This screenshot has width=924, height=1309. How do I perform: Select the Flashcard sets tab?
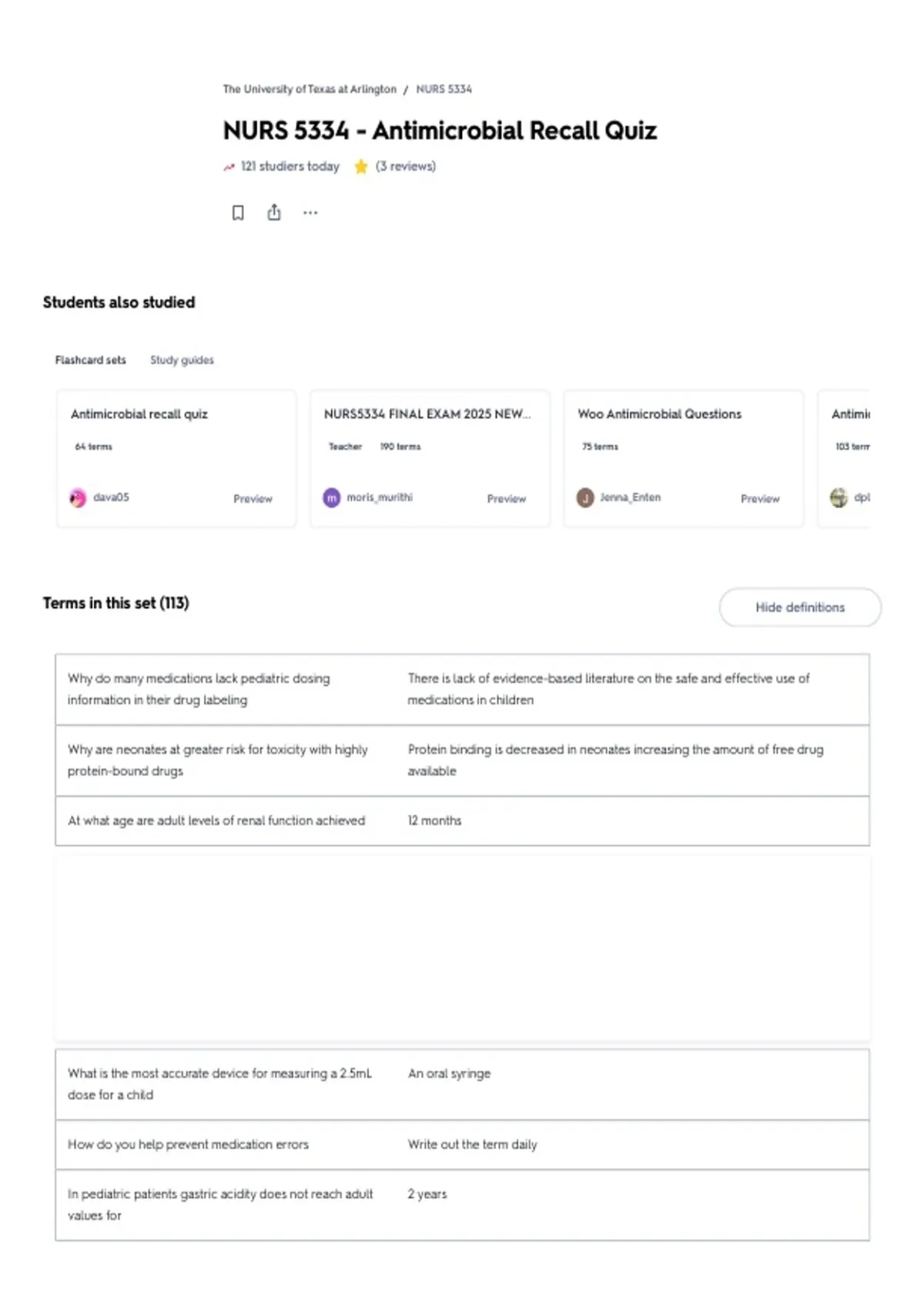coord(90,360)
